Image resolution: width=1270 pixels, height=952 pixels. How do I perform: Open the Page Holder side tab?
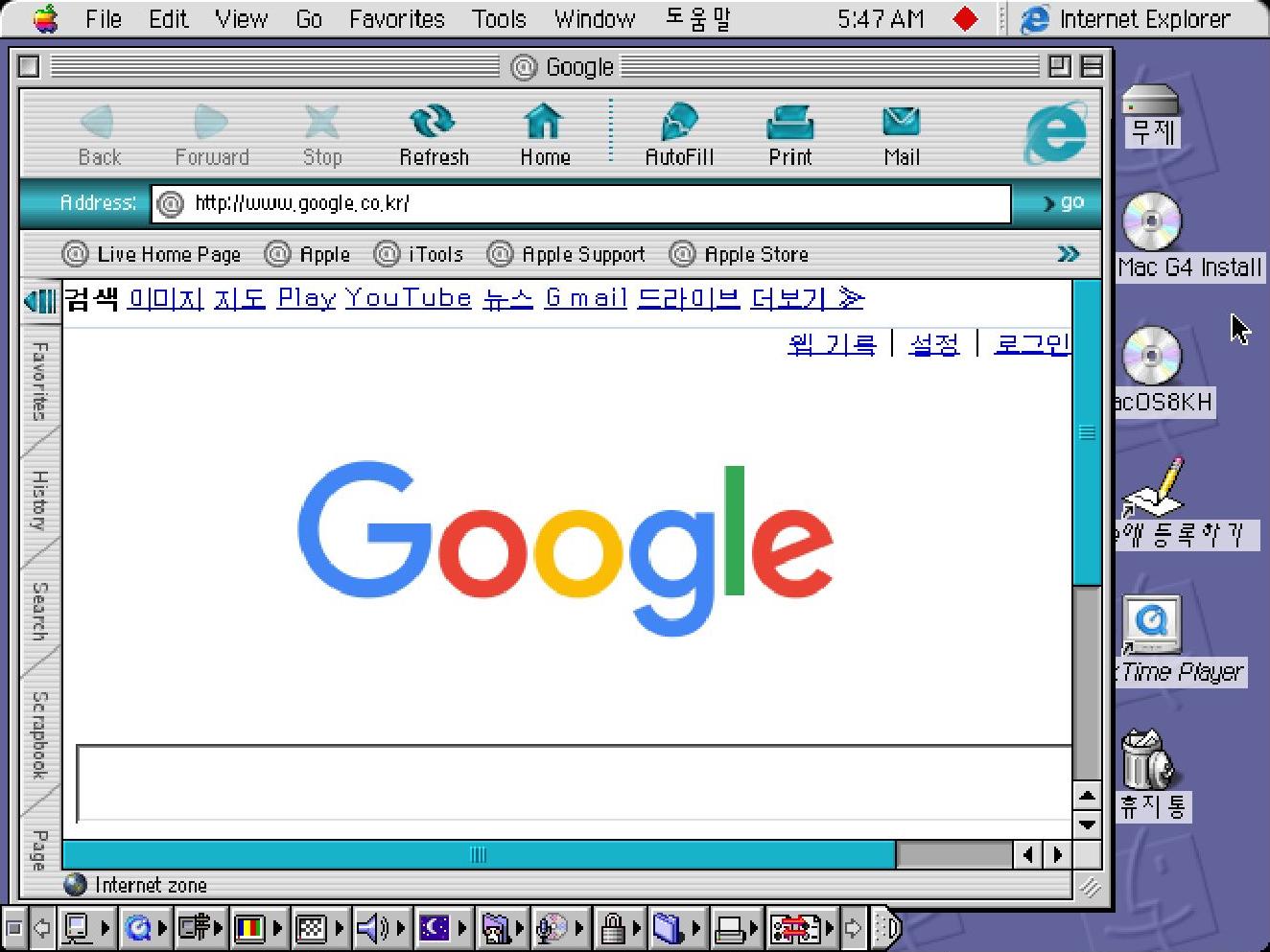coord(39,849)
